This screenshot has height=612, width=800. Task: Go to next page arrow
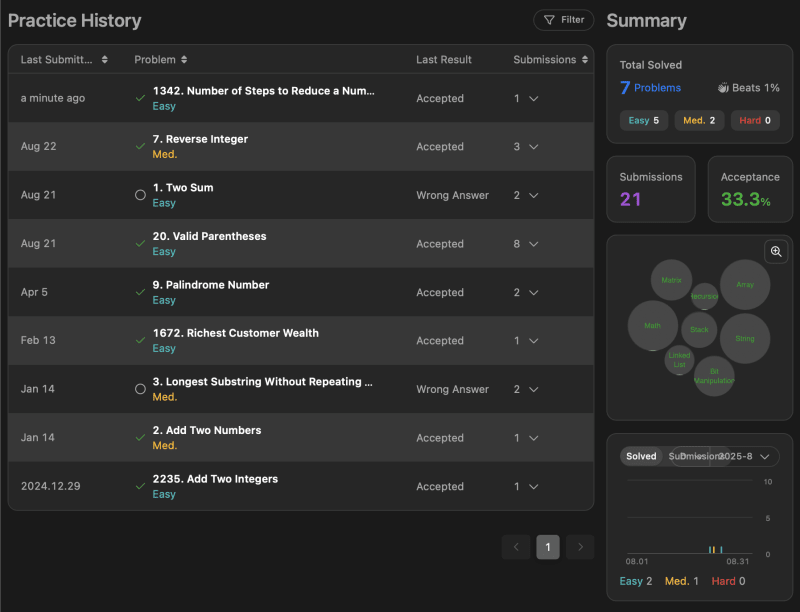tap(580, 547)
